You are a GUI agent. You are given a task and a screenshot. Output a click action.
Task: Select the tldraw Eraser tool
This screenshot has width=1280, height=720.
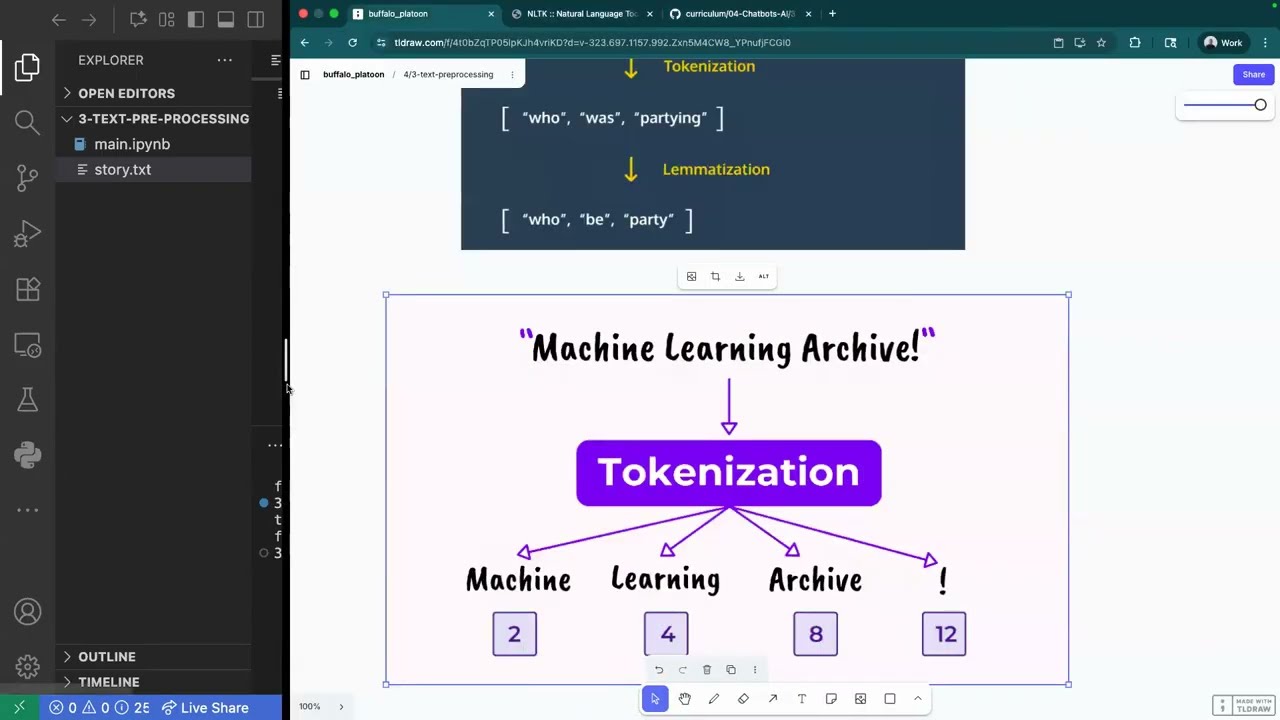tap(743, 699)
